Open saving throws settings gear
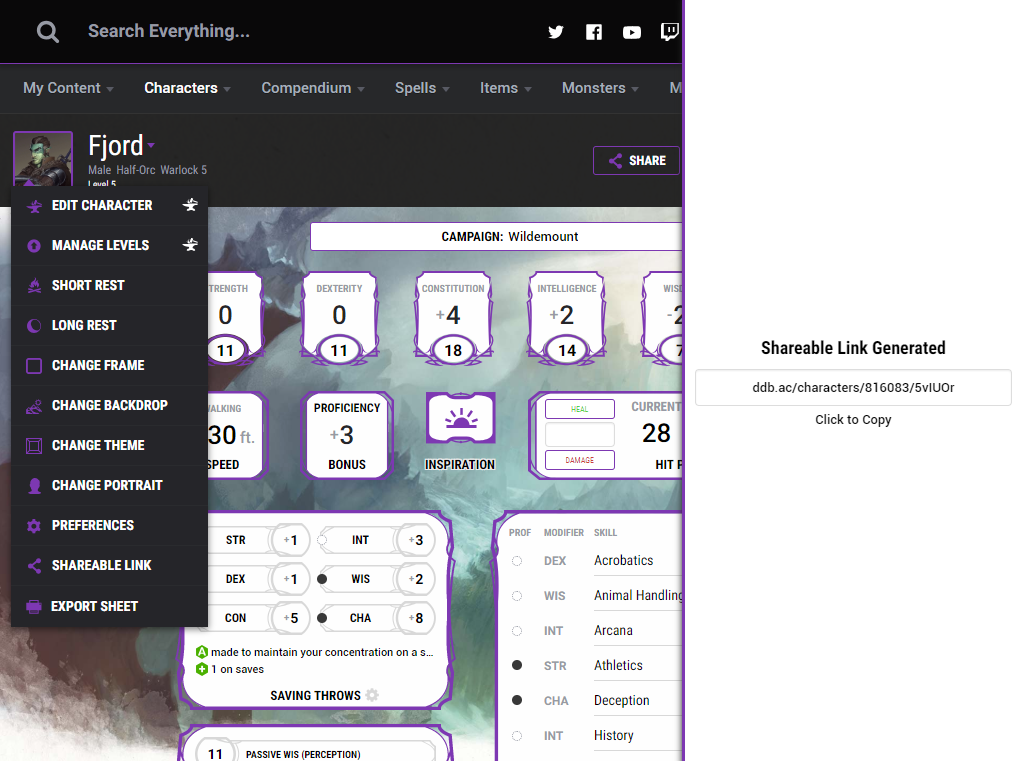Viewport: 1019px width, 761px height. coord(372,695)
